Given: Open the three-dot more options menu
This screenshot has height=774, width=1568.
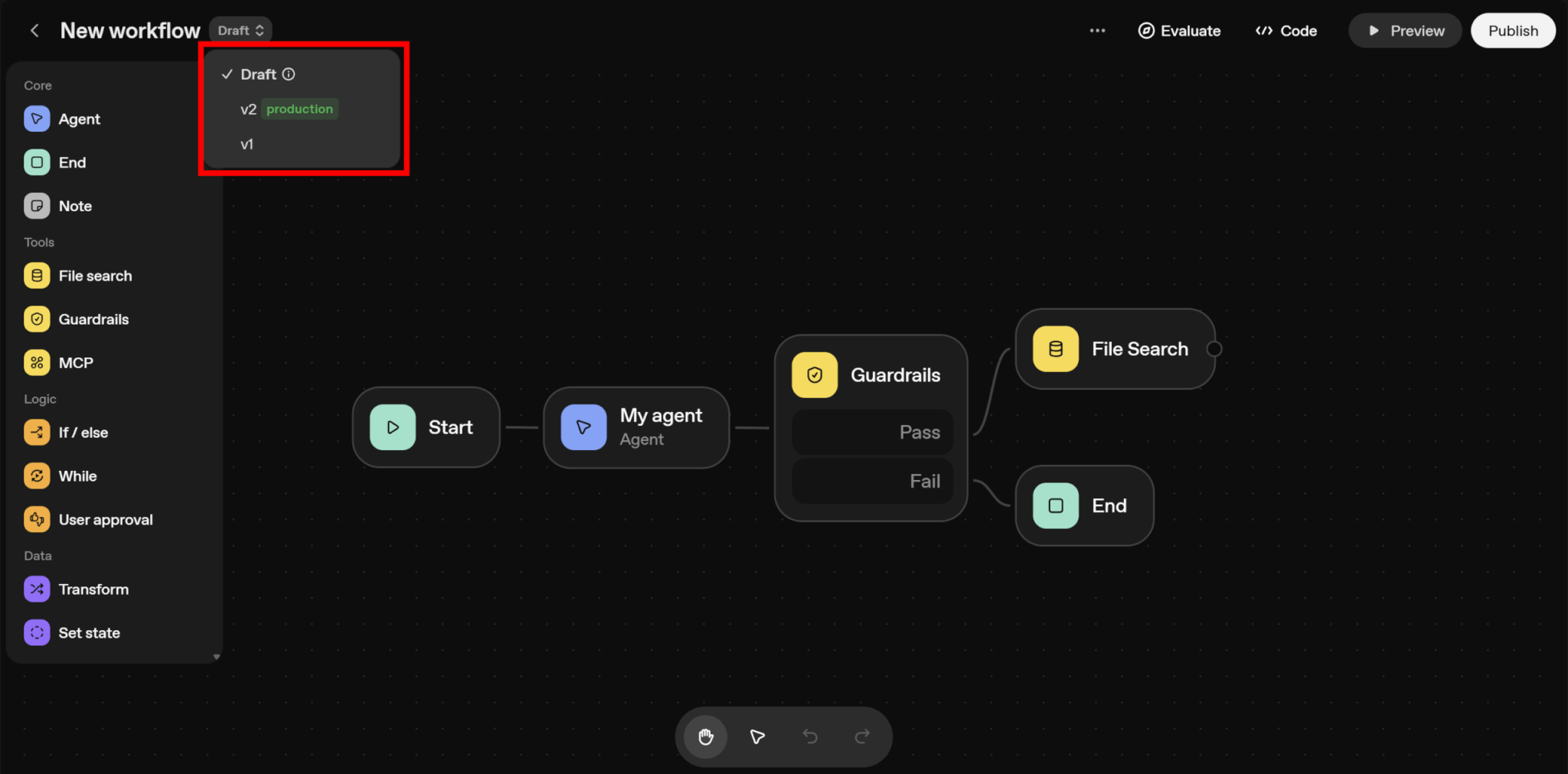Looking at the screenshot, I should [x=1097, y=31].
